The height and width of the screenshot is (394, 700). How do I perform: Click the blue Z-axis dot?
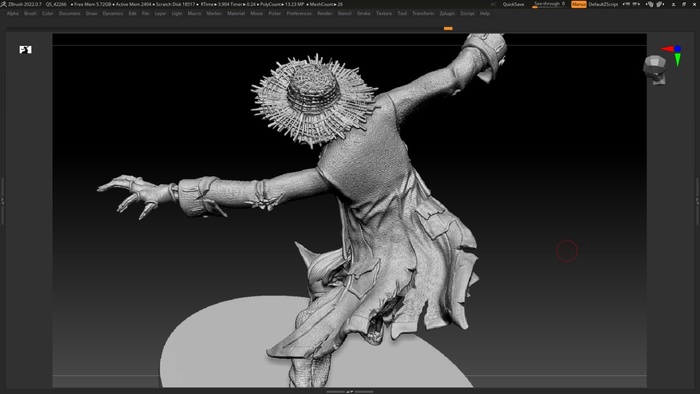tap(678, 48)
